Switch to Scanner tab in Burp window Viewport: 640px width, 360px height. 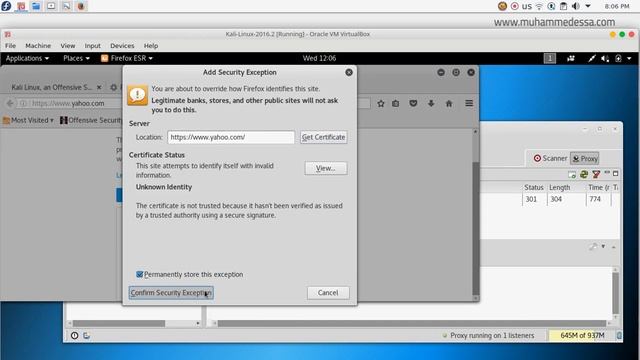(x=550, y=158)
